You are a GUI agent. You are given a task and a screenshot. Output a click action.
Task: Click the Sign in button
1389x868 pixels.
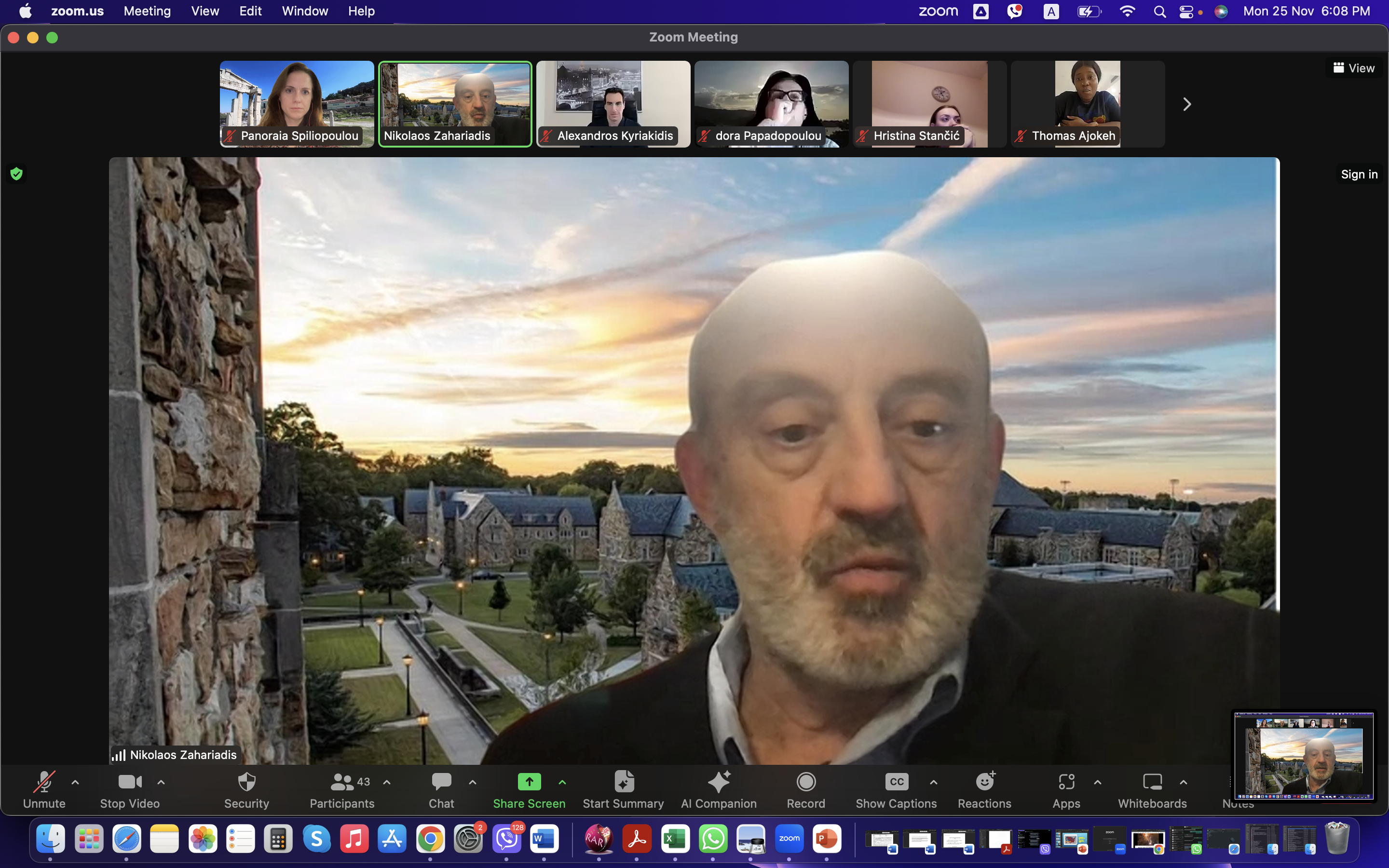click(1359, 174)
